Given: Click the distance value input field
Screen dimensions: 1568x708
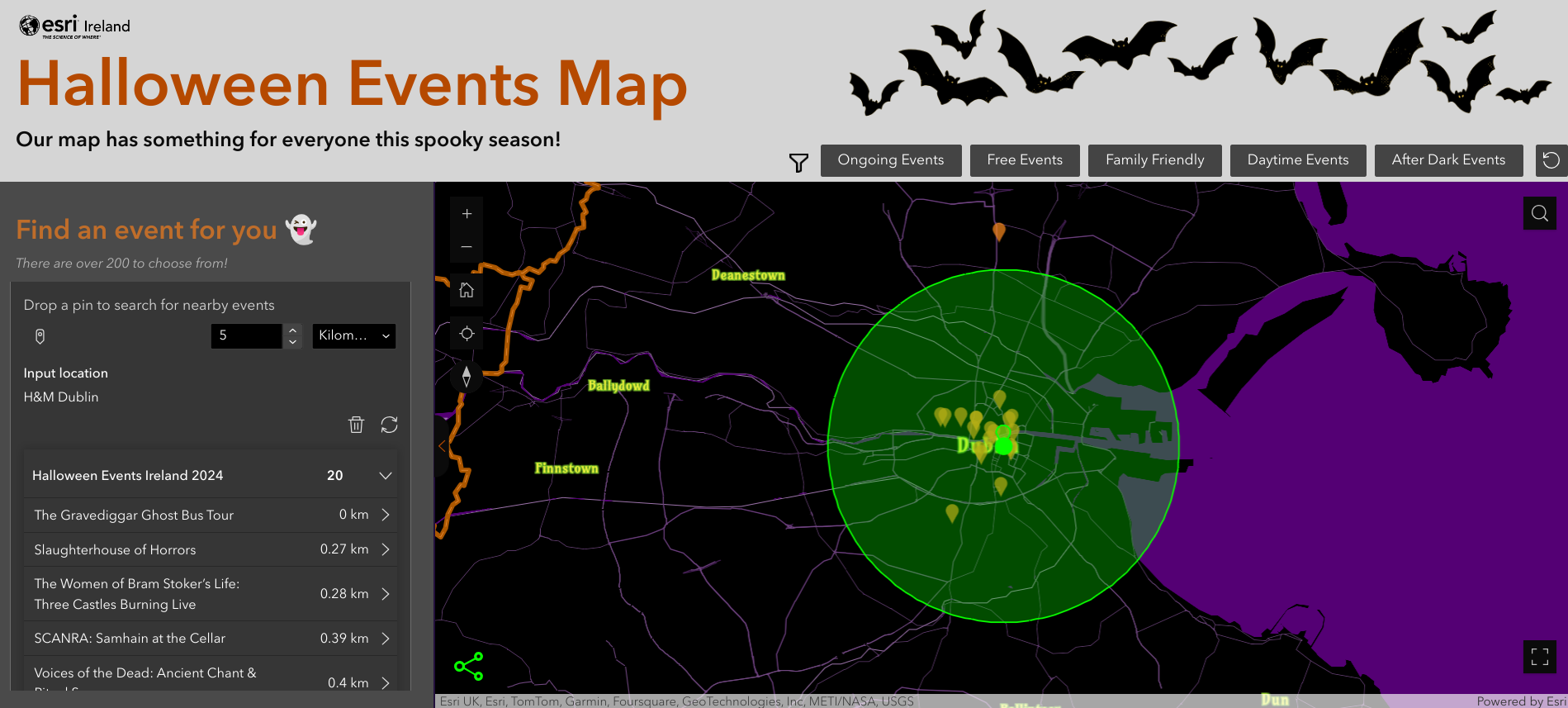Looking at the screenshot, I should point(247,335).
